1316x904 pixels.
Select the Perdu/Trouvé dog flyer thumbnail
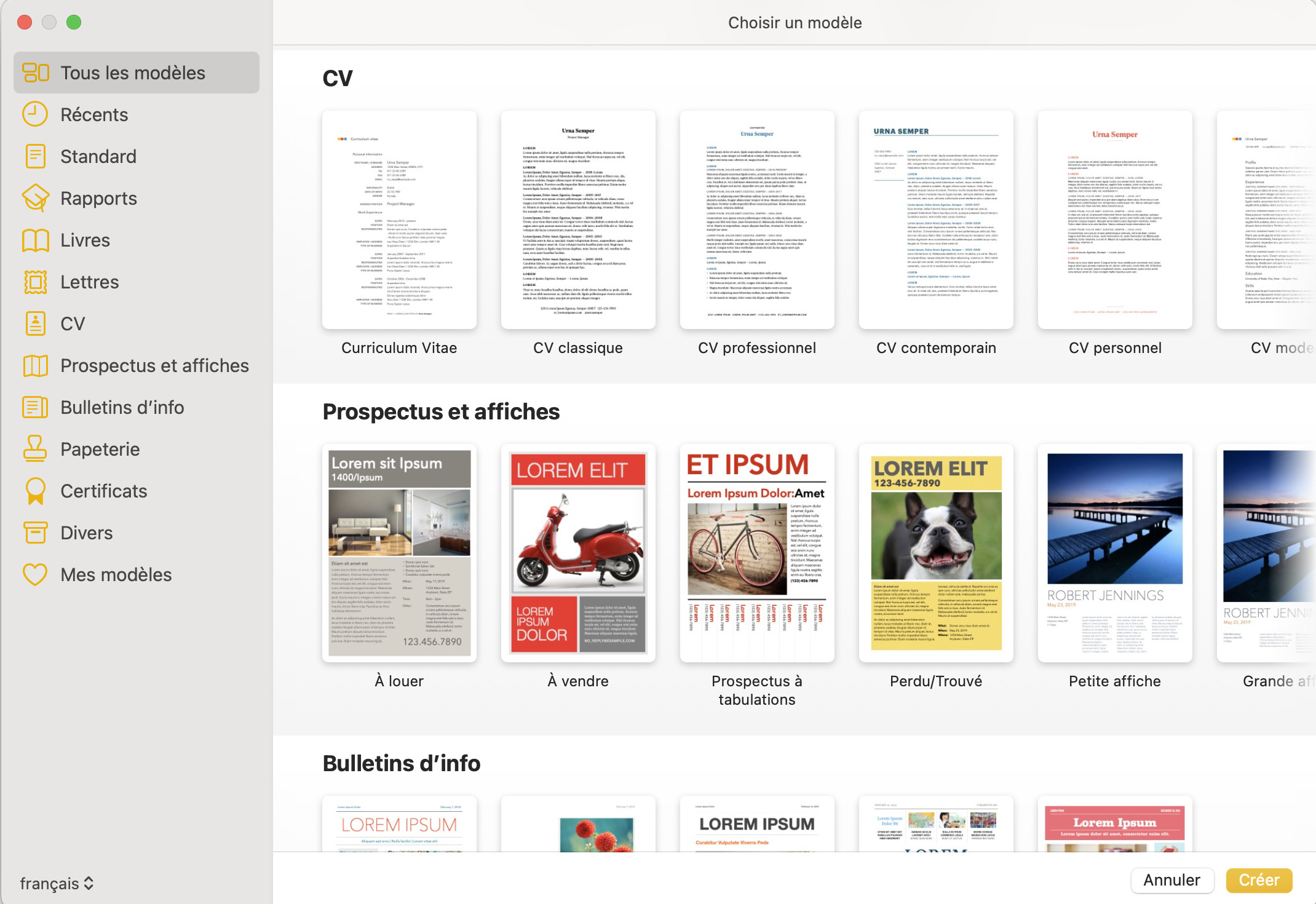936,553
